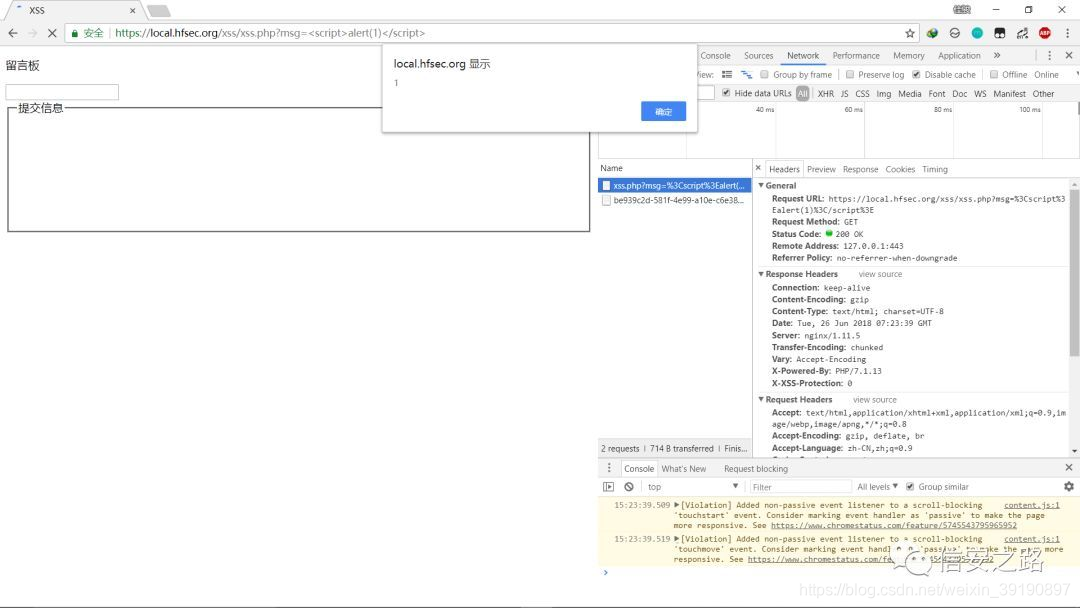The image size is (1080, 608).
Task: Open a new tab with the tab button
Action: point(158,11)
